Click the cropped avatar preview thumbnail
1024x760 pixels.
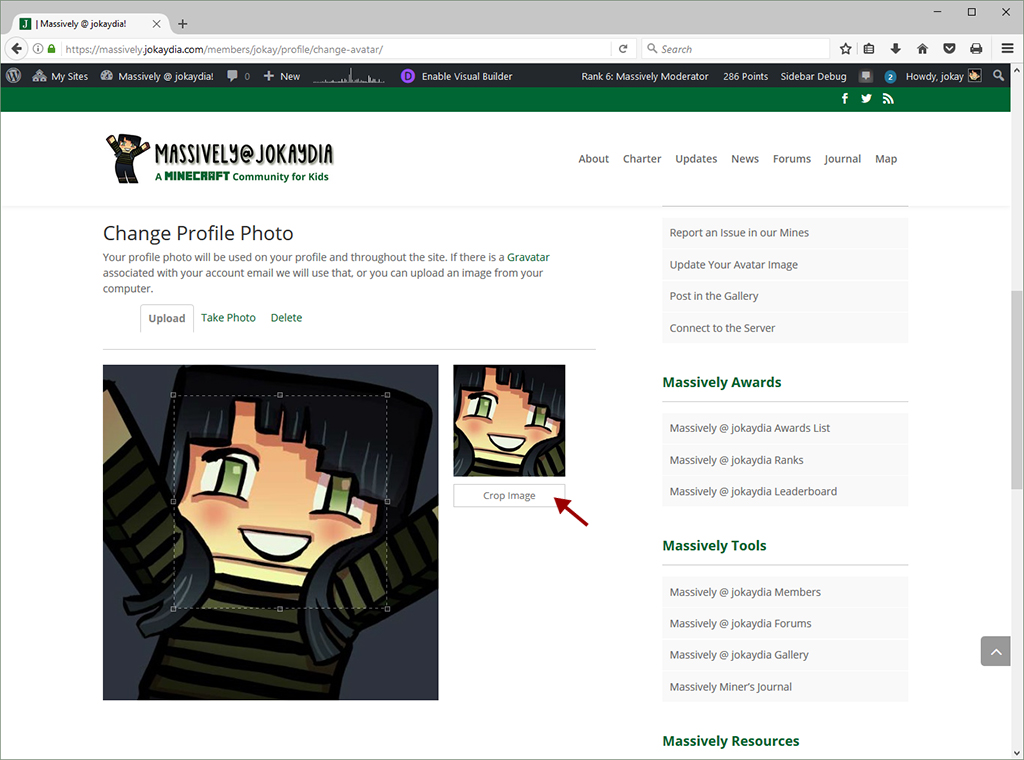click(x=509, y=420)
